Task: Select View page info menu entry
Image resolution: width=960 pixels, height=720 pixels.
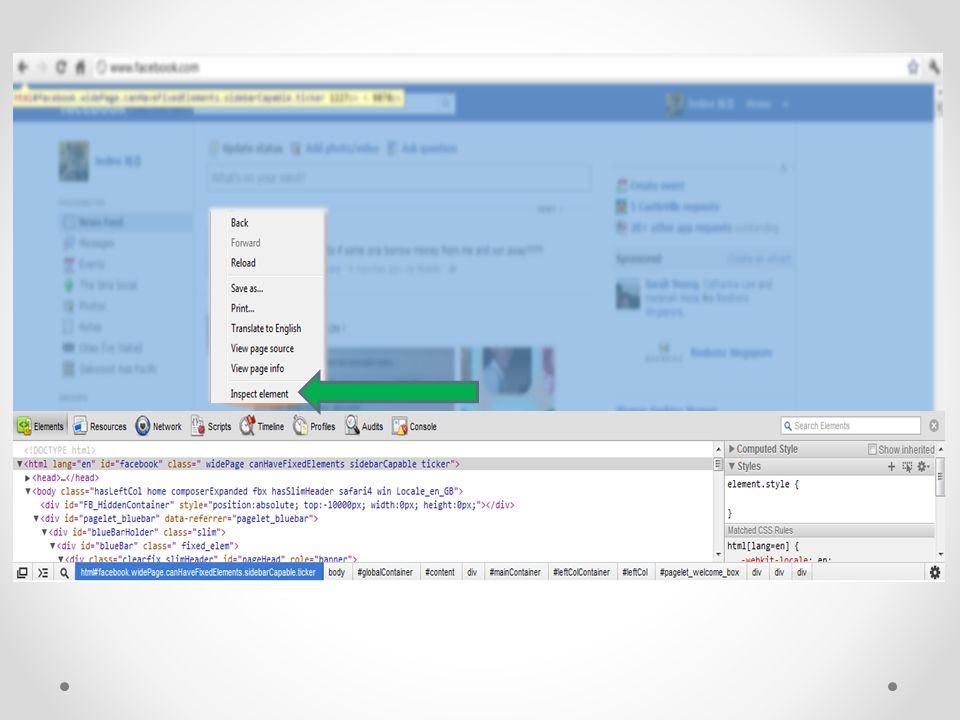Action: pos(258,369)
